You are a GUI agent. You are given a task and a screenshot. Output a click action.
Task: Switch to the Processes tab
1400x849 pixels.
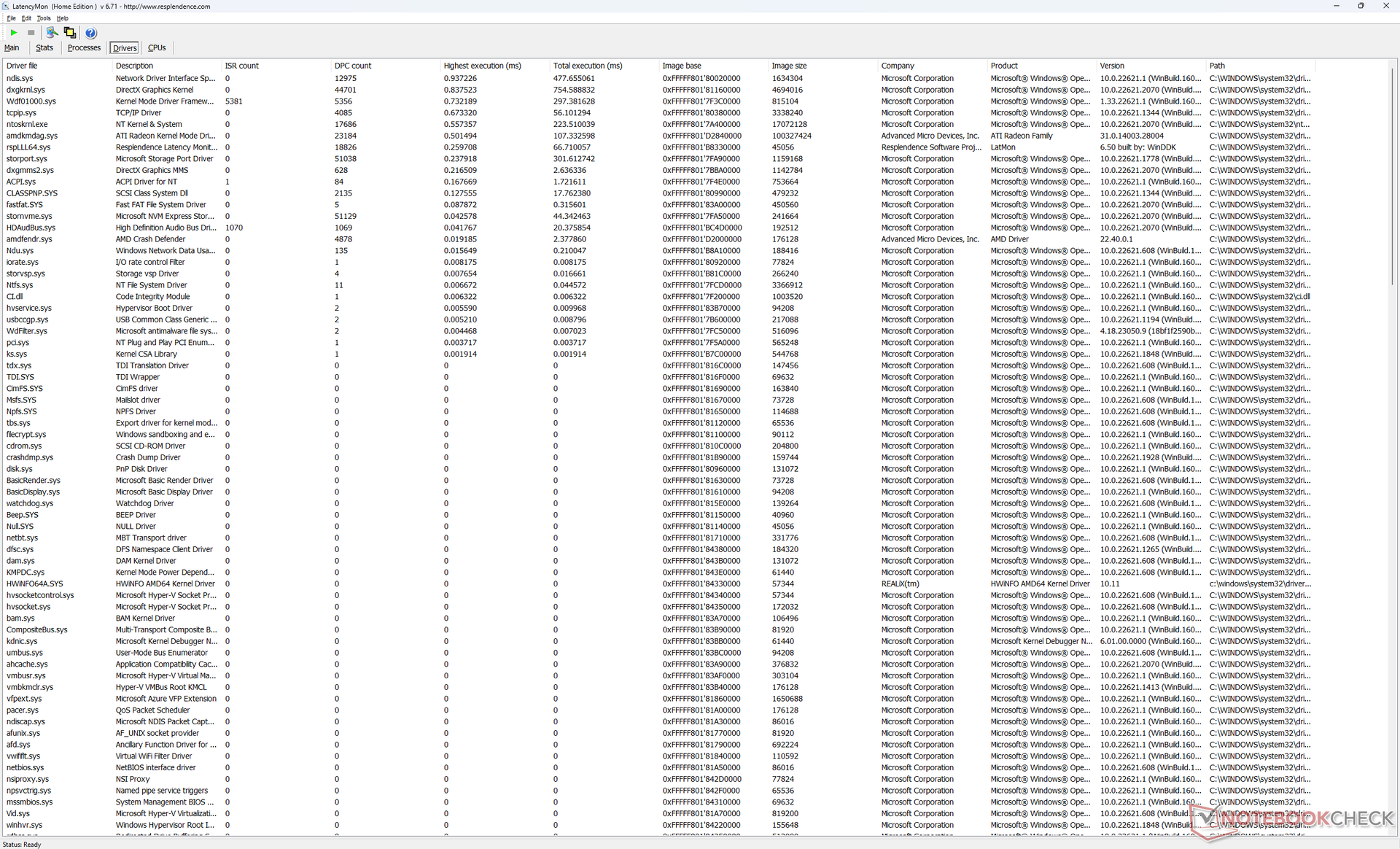click(84, 48)
